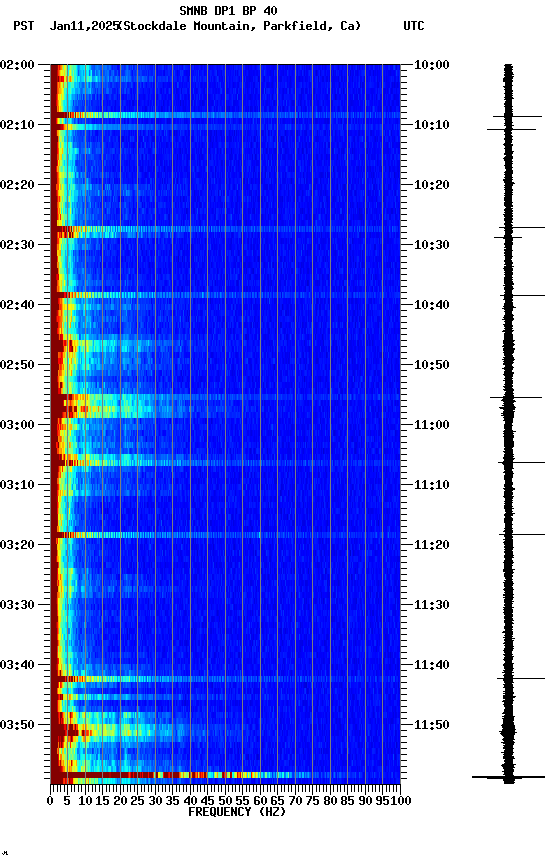The image size is (552, 864).
Task: Click the '03:40' PST time label
Action: pos(17,665)
